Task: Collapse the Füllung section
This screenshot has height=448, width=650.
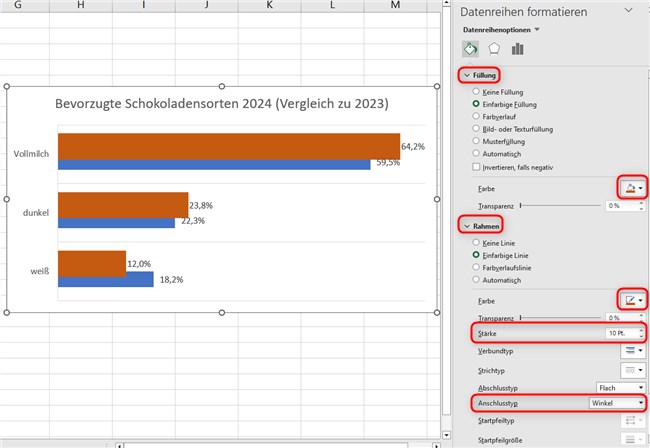Action: [479, 75]
